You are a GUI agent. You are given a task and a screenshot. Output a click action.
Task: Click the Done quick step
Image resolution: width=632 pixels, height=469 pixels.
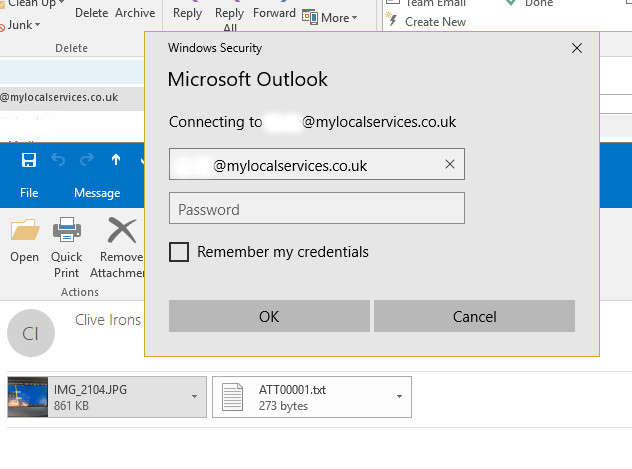point(539,3)
